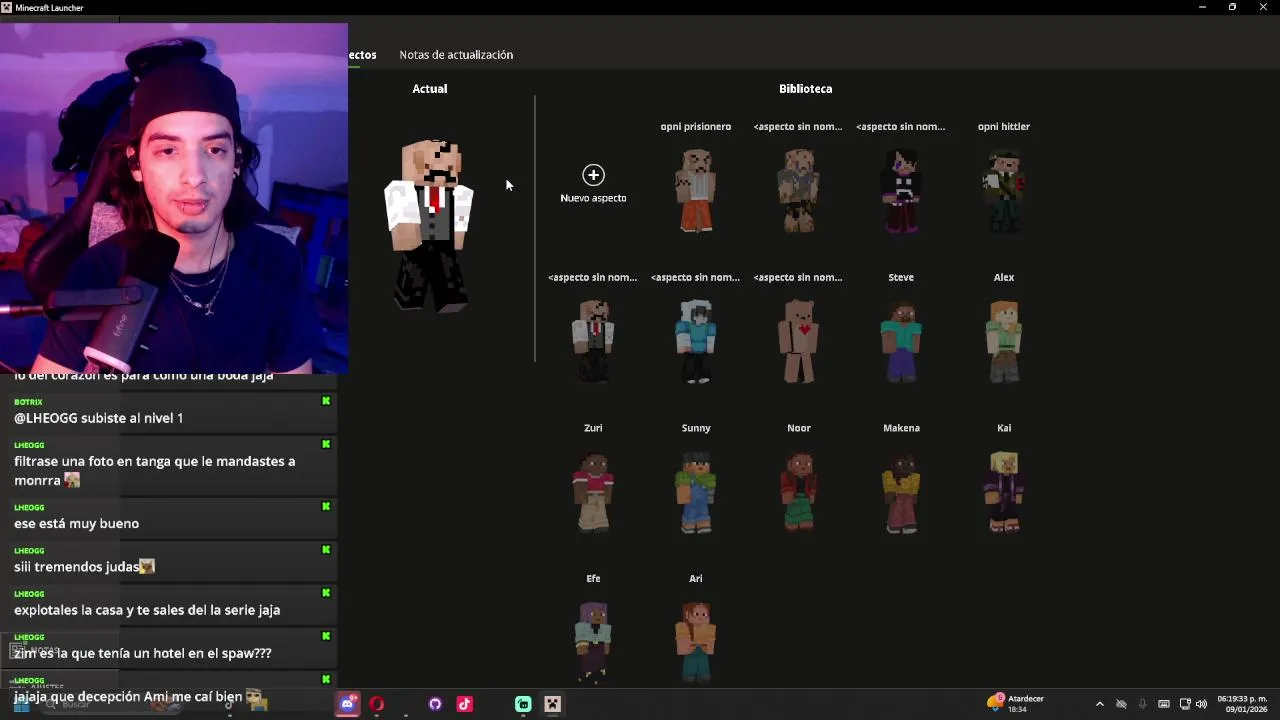Select unnamed bare skin with red heart
The width and height of the screenshot is (1280, 720).
[x=799, y=341]
